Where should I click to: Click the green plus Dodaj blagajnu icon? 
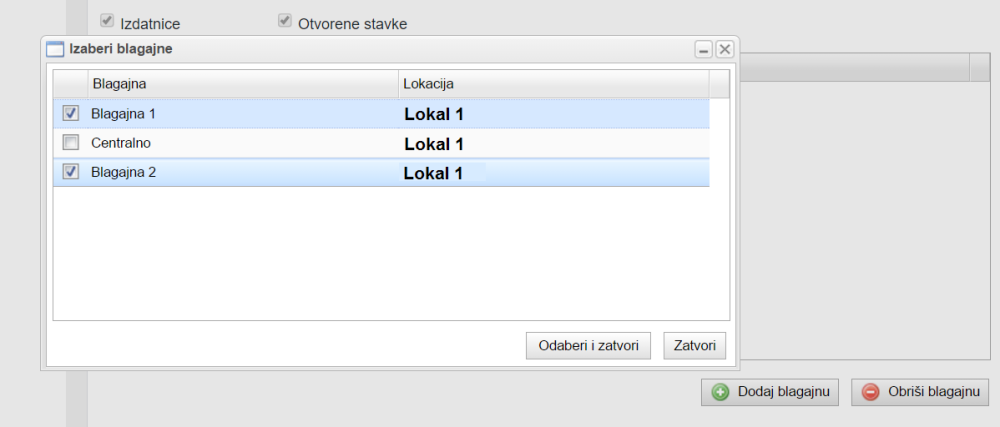tap(720, 393)
